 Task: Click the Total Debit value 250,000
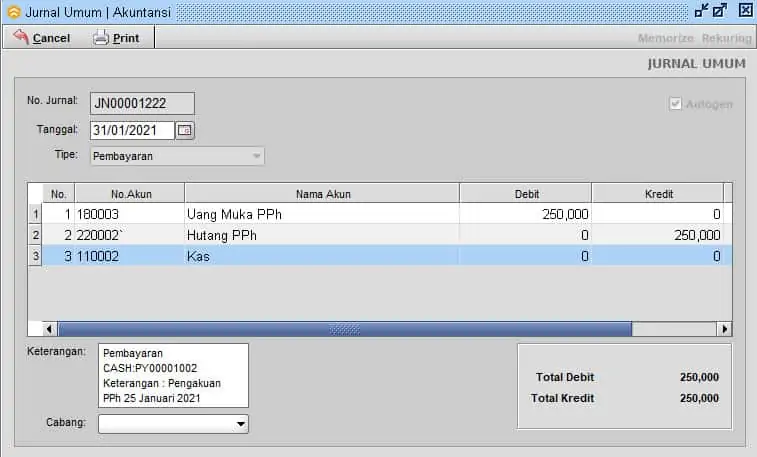click(x=699, y=377)
